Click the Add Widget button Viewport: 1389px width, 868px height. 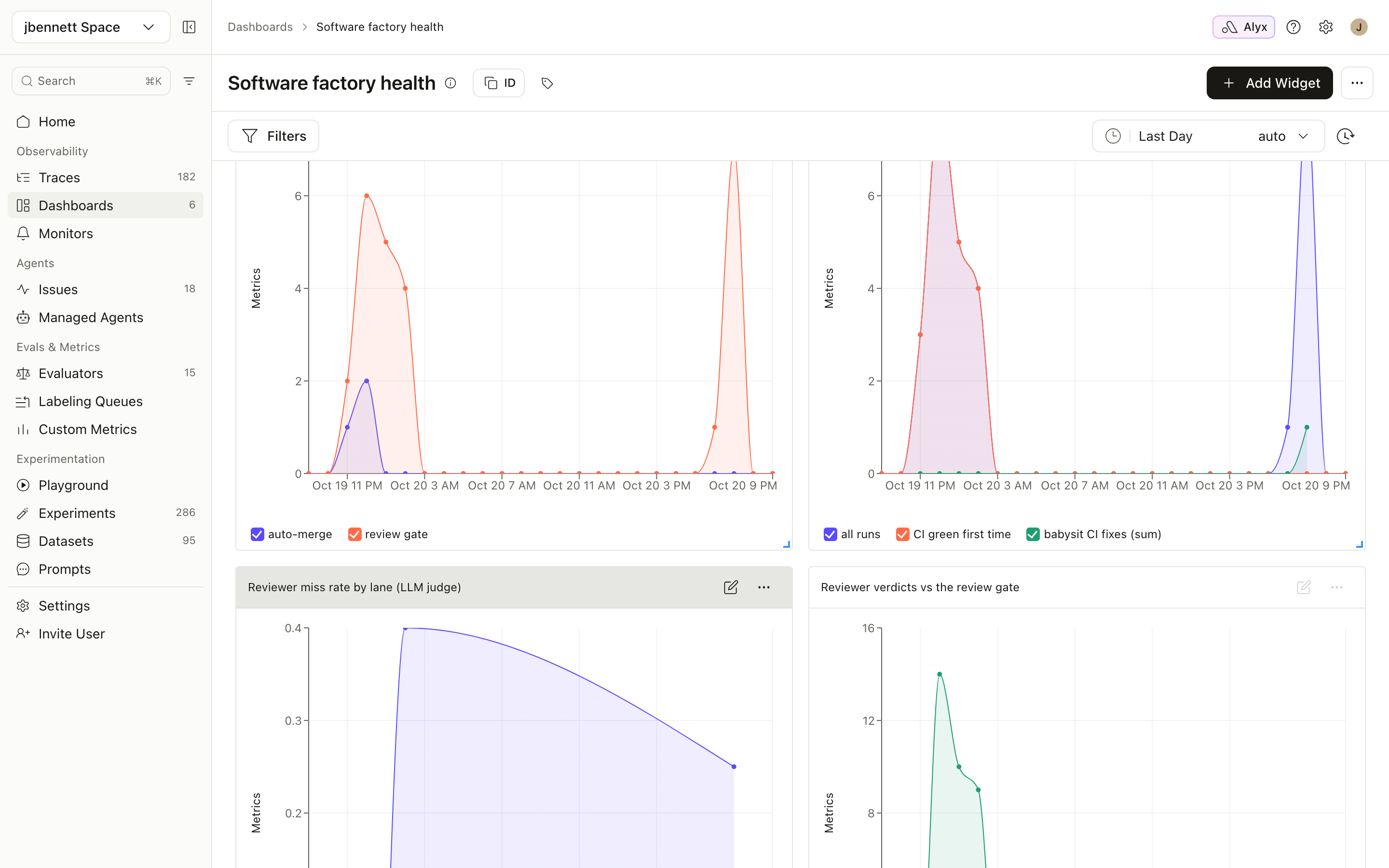1269,83
